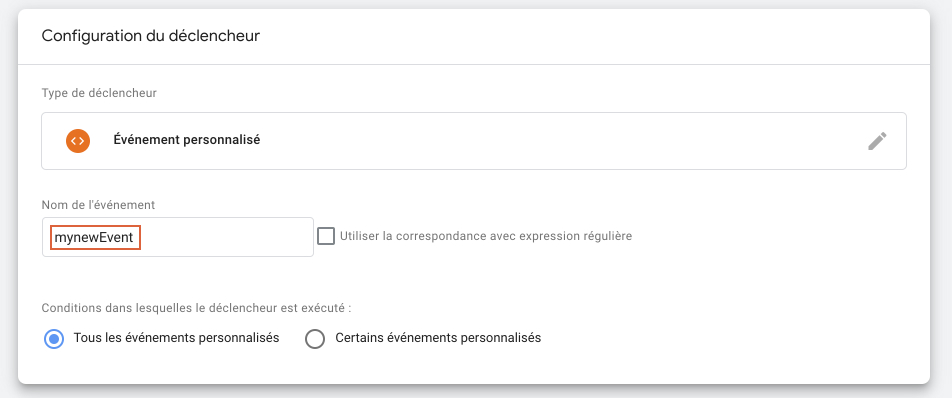The height and width of the screenshot is (398, 952).
Task: Click the "Utiliser la correspondance avec expression régulière" label
Action: 486,236
